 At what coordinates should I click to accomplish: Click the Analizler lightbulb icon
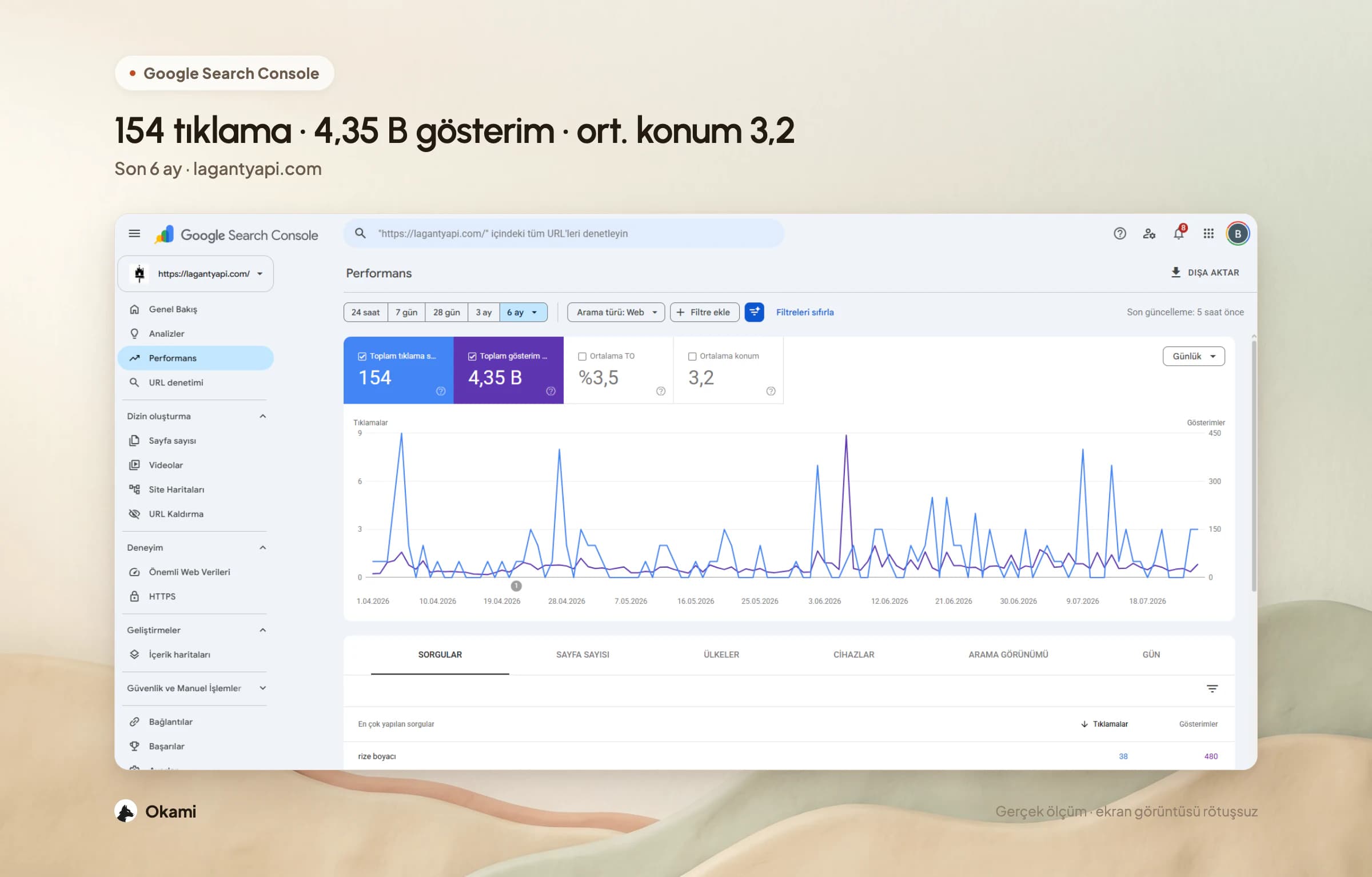tap(134, 333)
